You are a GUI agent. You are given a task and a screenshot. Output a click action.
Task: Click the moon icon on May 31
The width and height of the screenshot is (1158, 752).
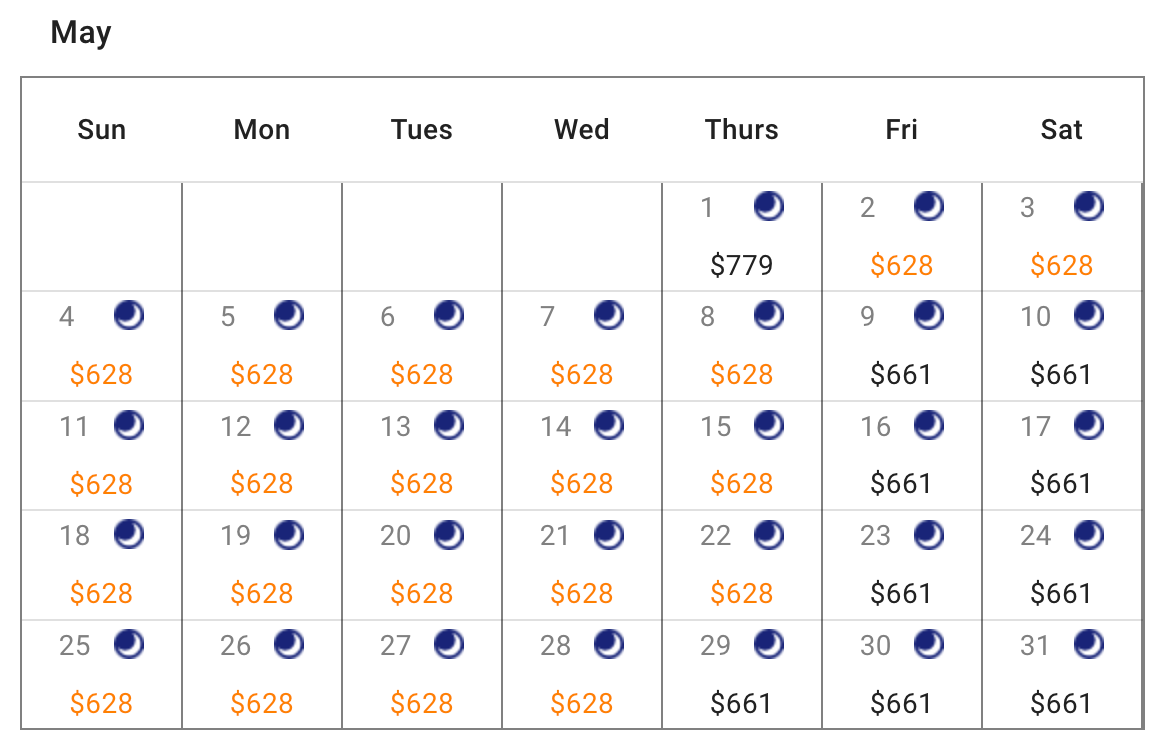coord(1089,644)
